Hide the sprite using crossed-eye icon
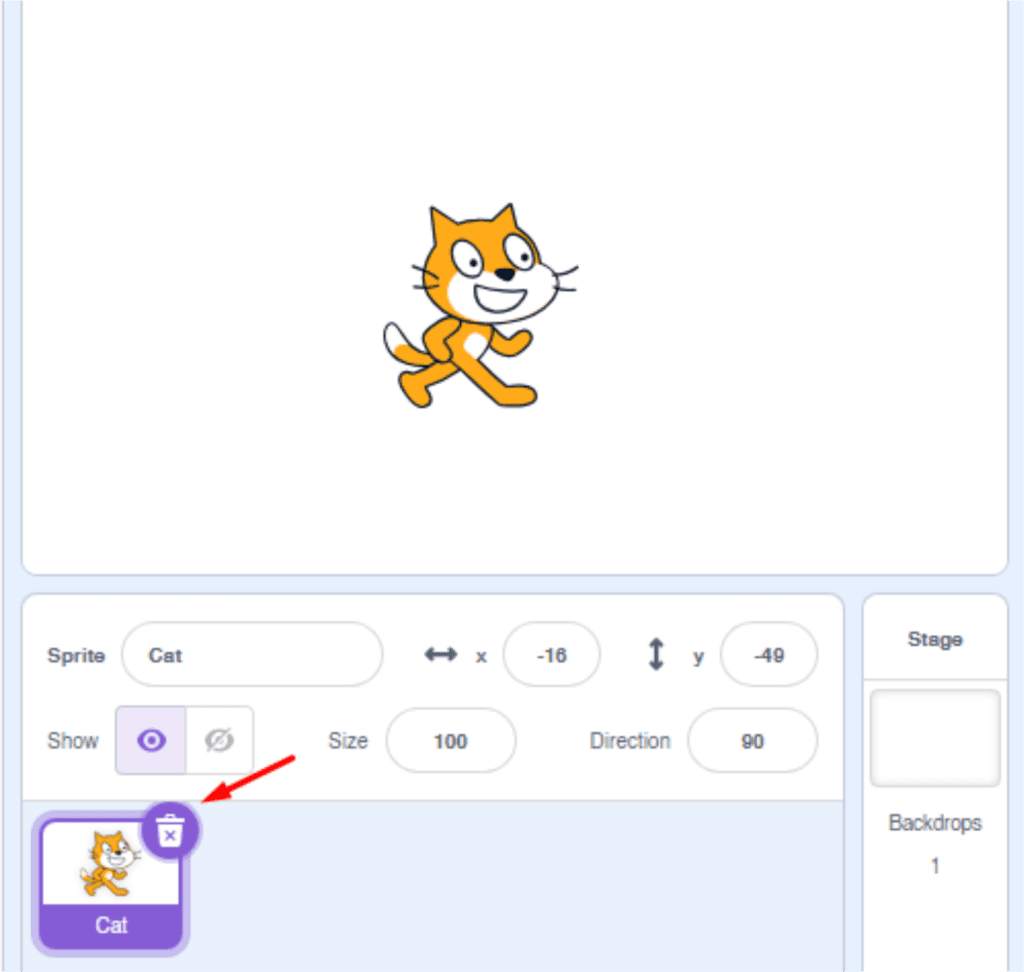Screen dimensions: 1024x972 [219, 740]
